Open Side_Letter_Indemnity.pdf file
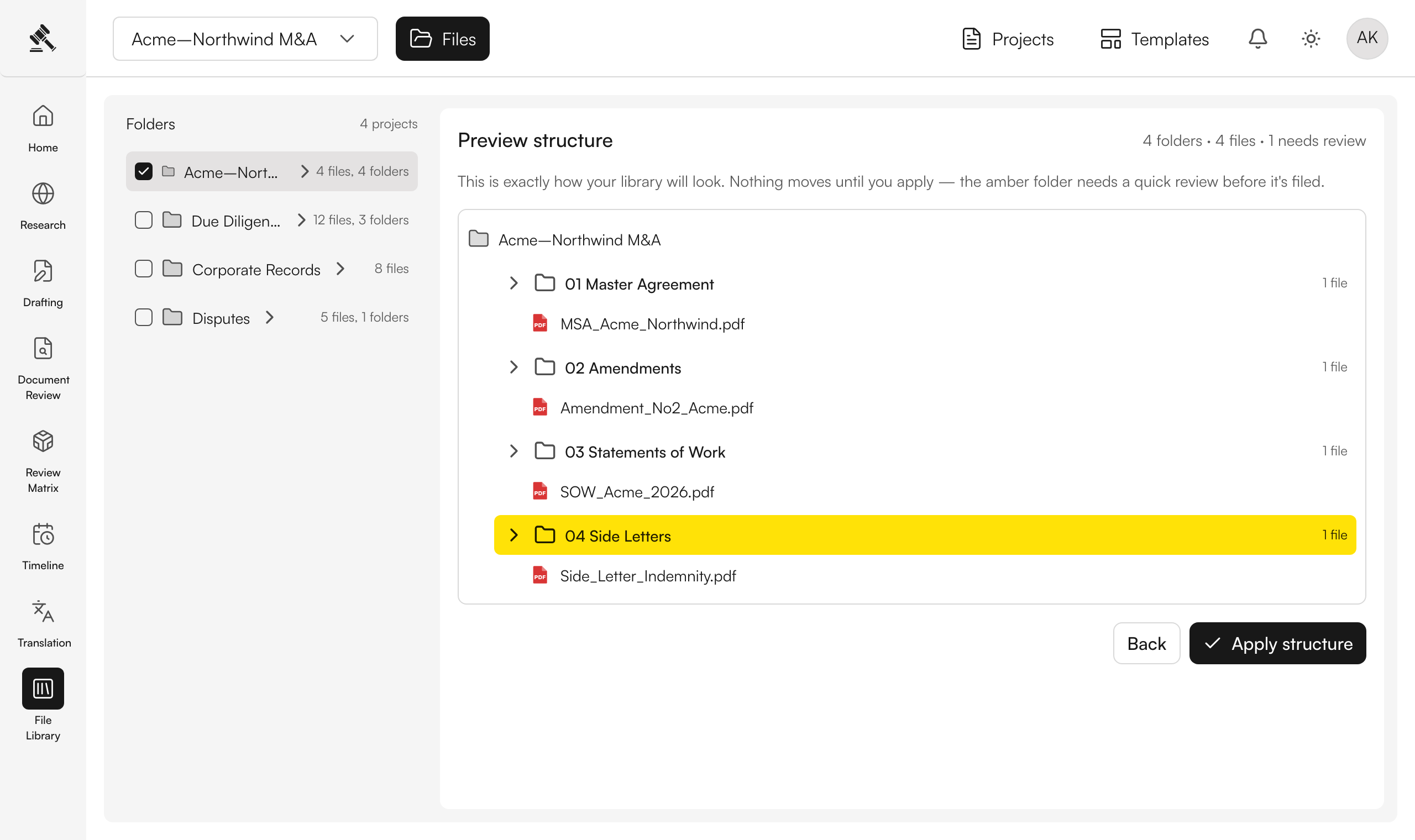 [x=648, y=576]
